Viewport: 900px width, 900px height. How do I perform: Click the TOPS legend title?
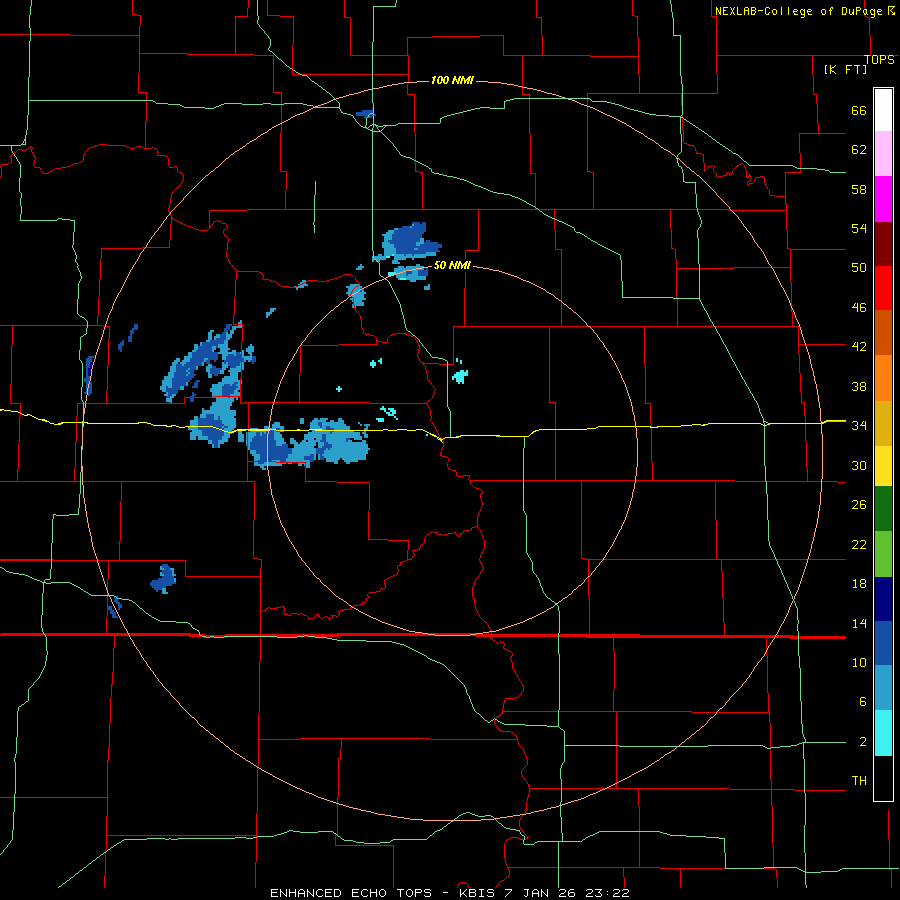(879, 59)
